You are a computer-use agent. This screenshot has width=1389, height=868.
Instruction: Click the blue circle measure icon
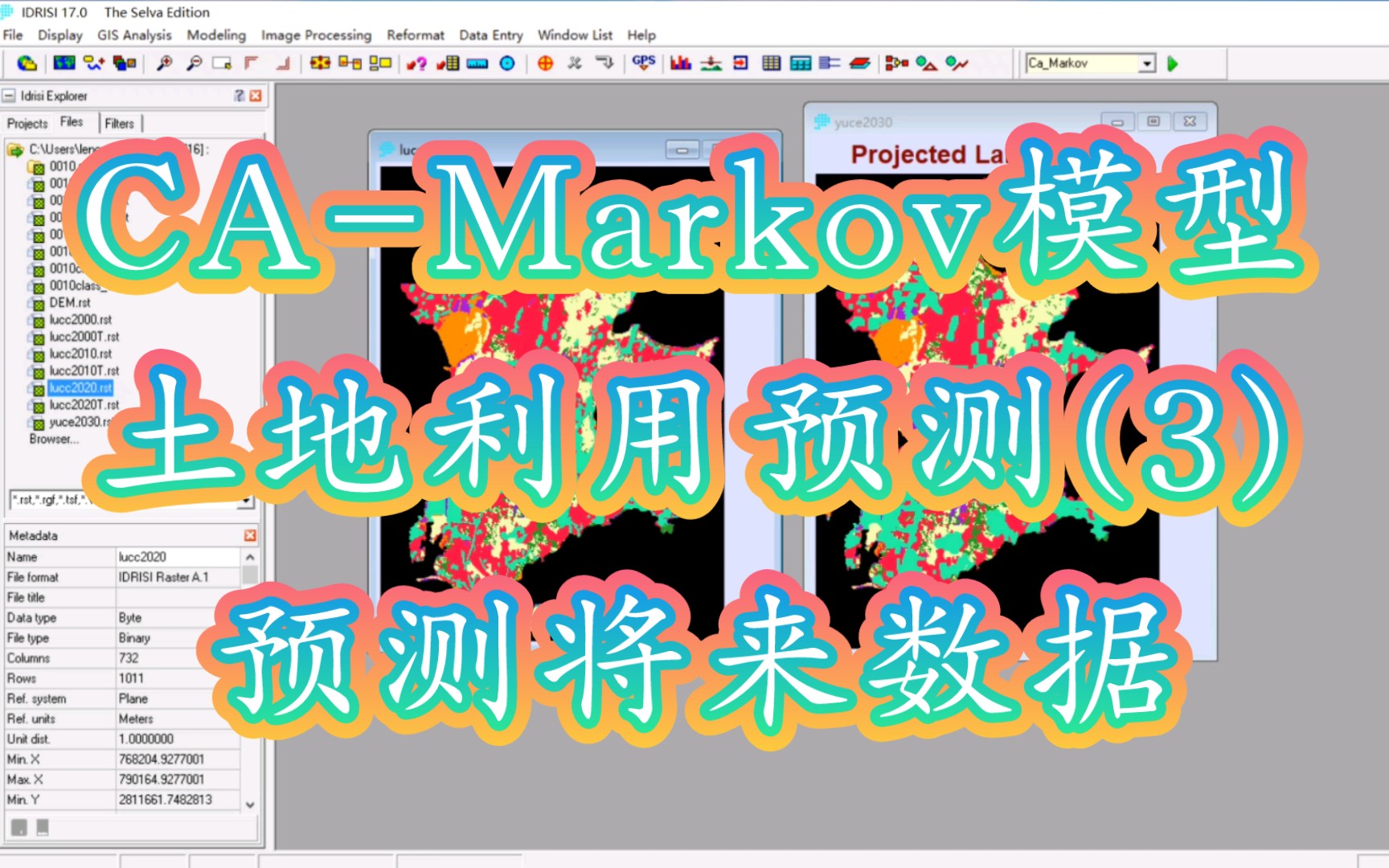tap(507, 63)
